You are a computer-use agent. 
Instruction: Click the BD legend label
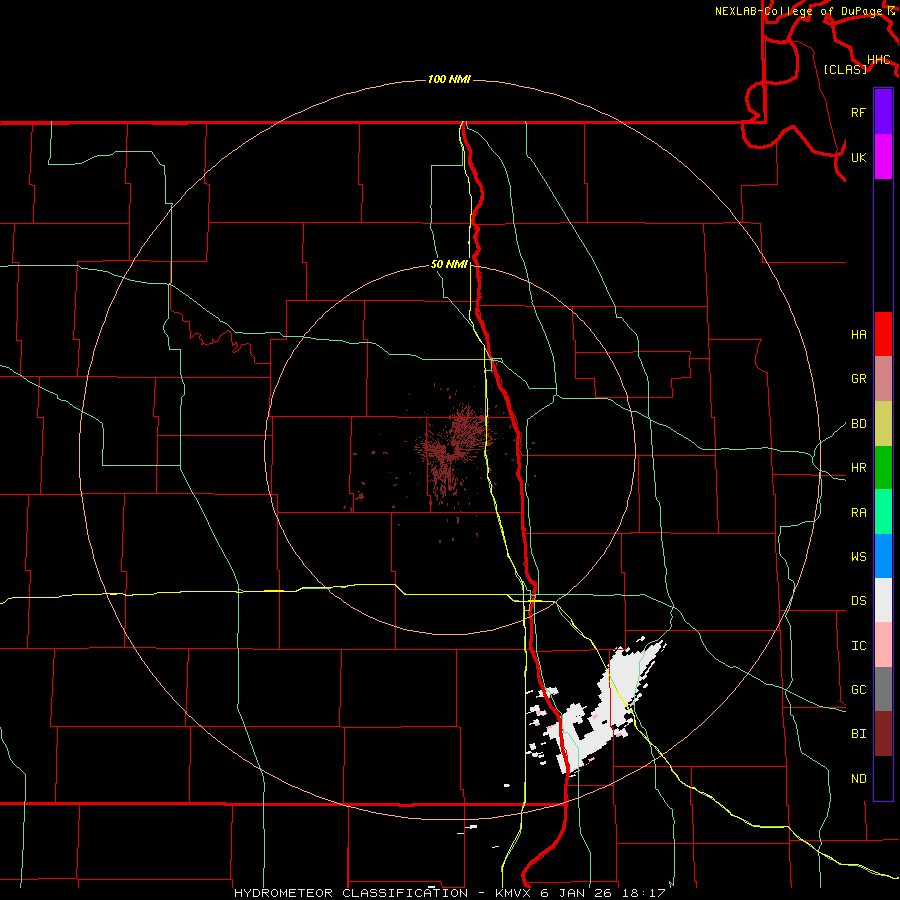[x=858, y=424]
